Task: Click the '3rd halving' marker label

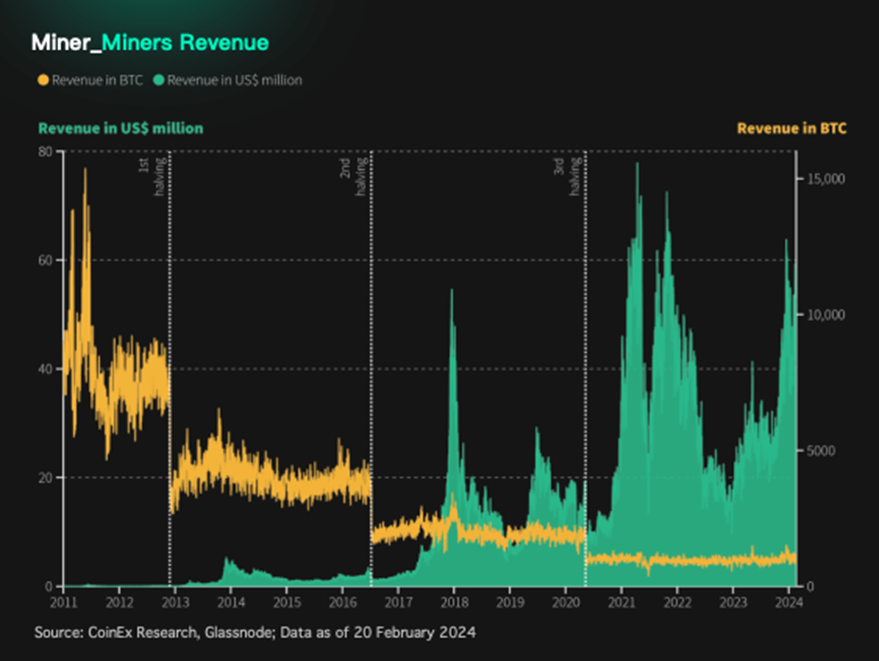Action: pyautogui.click(x=567, y=177)
